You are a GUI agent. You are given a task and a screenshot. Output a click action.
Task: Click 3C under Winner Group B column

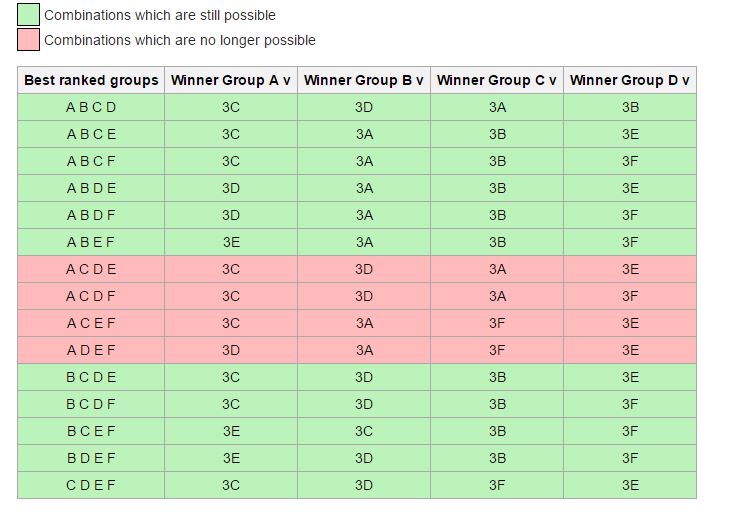pos(364,431)
